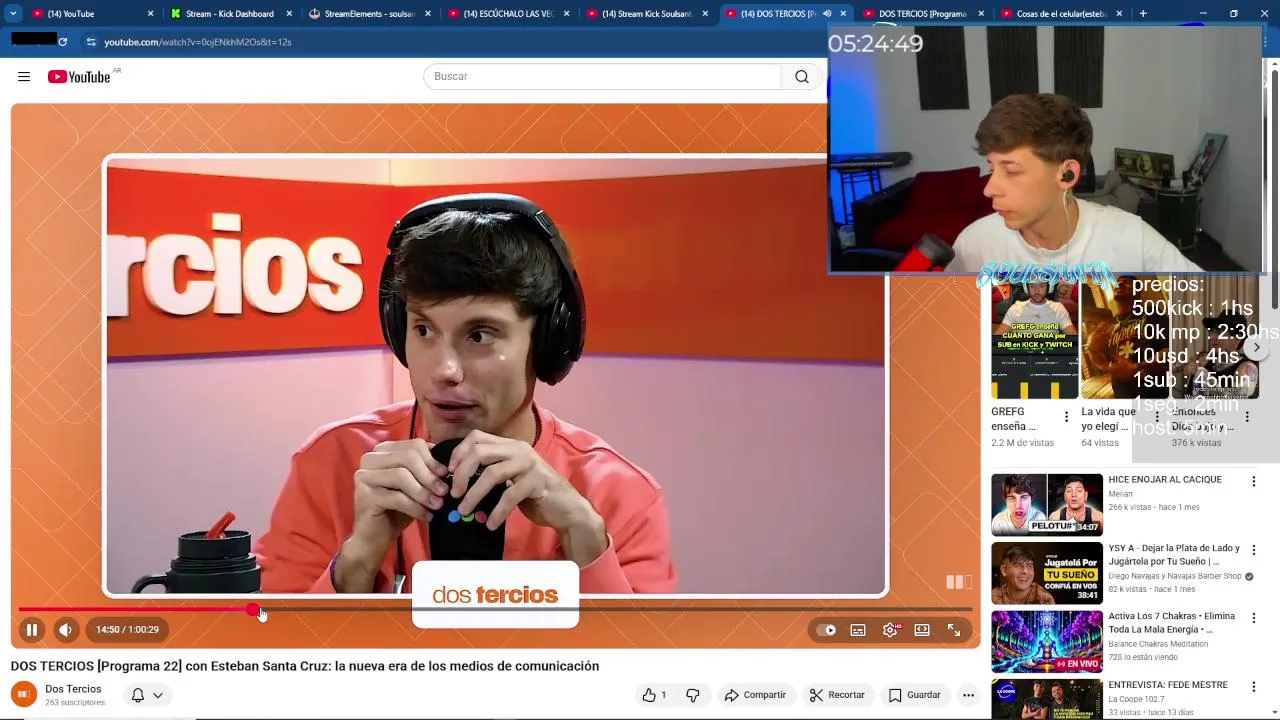This screenshot has width=1280, height=720.
Task: Click the video title DOS TERCIOS Programa 22
Action: (x=305, y=666)
